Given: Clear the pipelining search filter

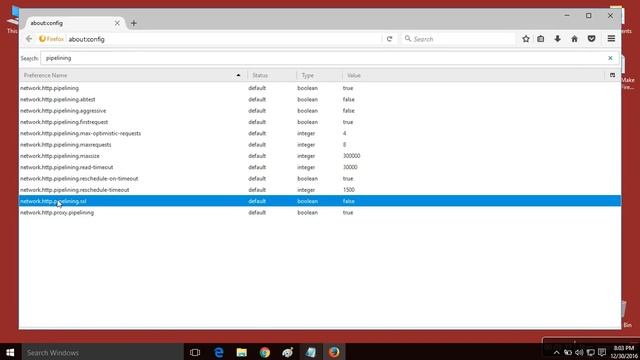Looking at the screenshot, I should point(610,58).
